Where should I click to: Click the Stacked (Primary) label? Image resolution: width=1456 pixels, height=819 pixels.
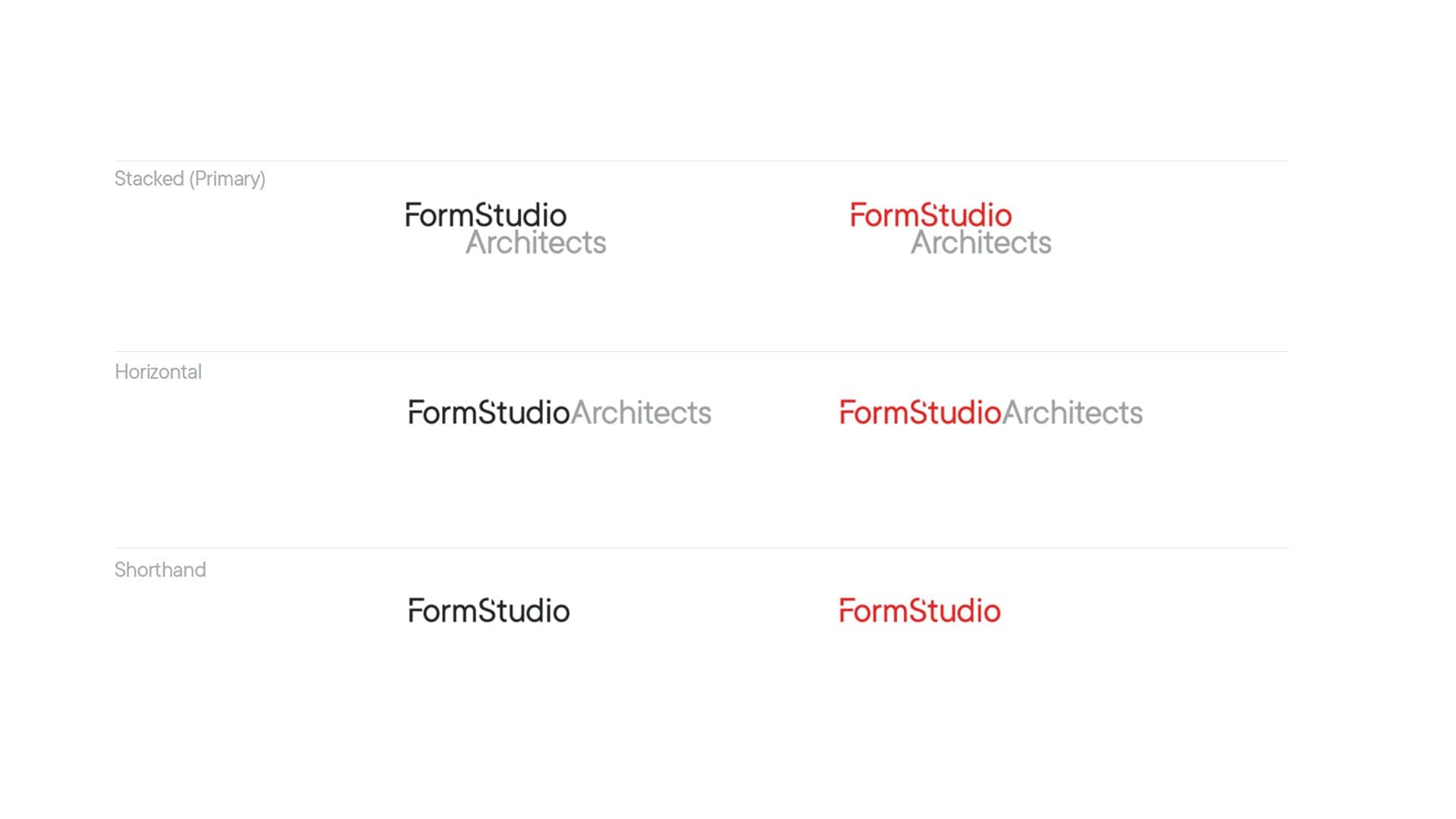pyautogui.click(x=190, y=179)
